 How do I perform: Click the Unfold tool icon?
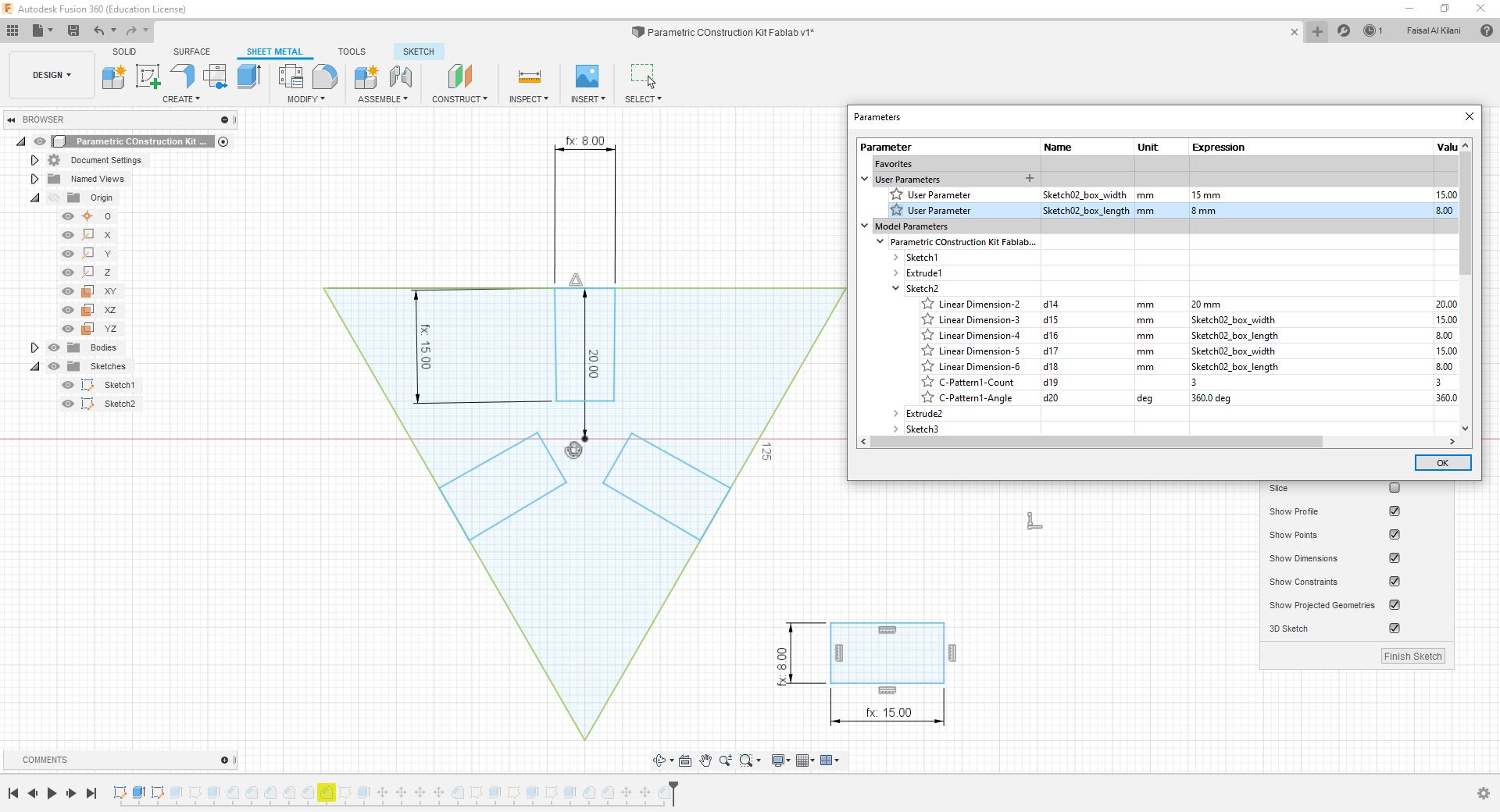[215, 77]
